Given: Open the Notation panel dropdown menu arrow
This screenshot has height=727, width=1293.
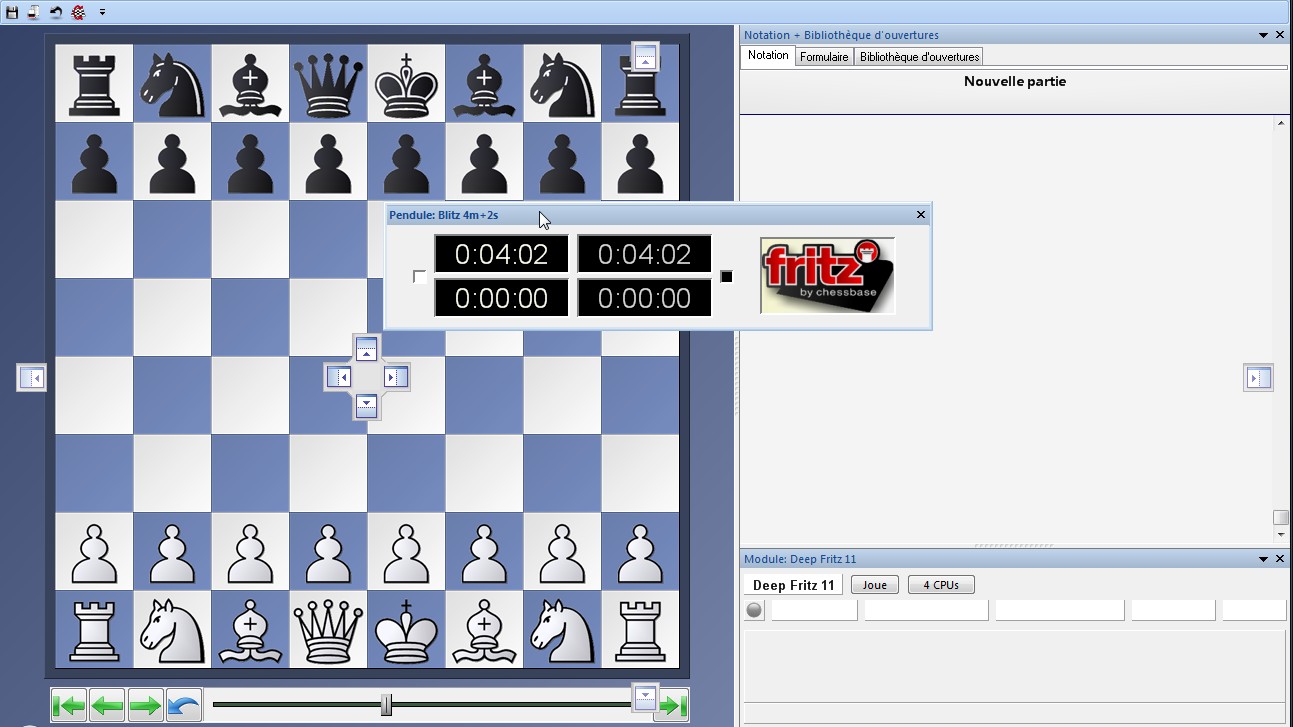Looking at the screenshot, I should tap(1263, 35).
